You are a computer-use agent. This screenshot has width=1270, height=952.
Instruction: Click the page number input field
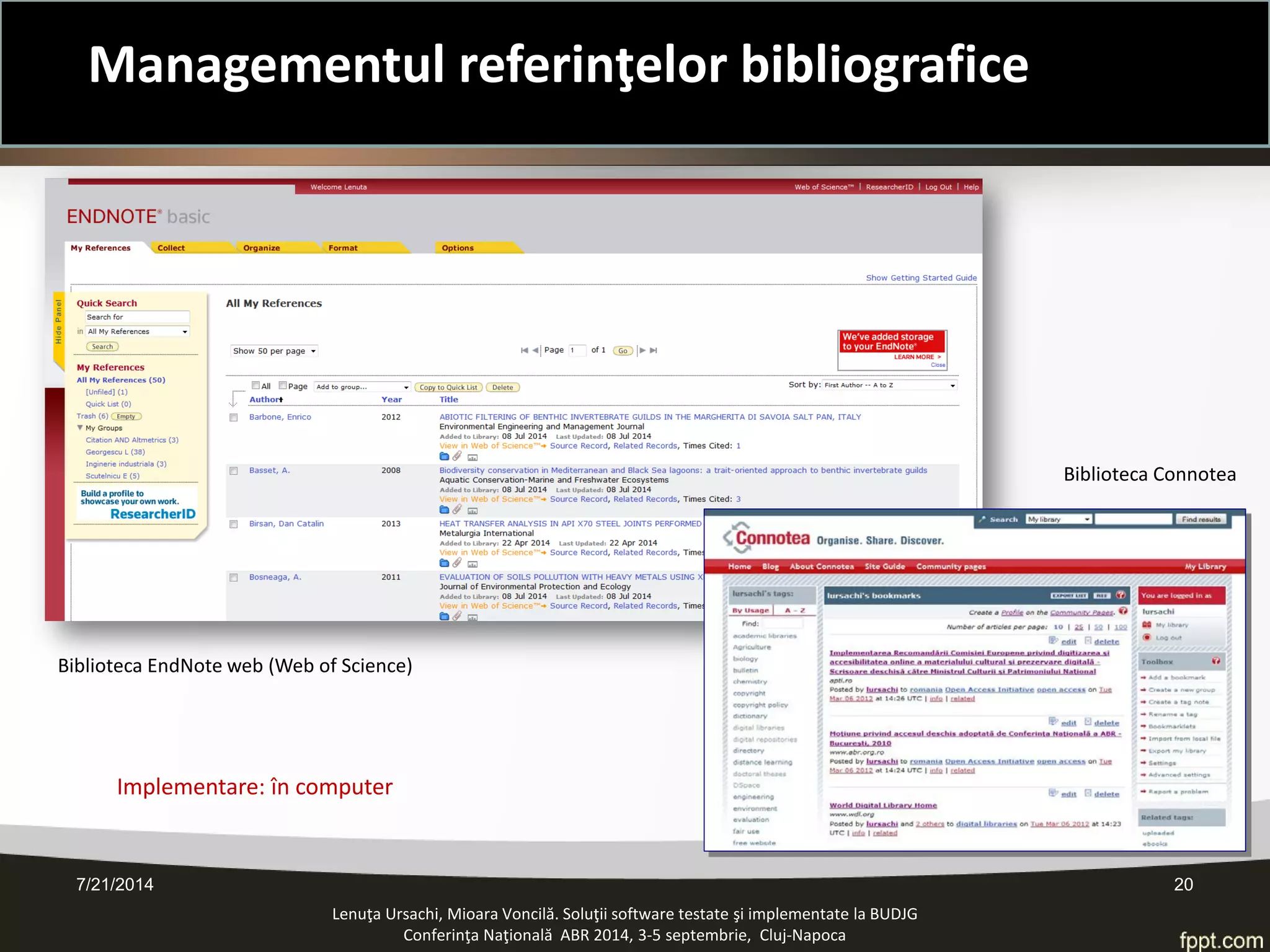577,350
